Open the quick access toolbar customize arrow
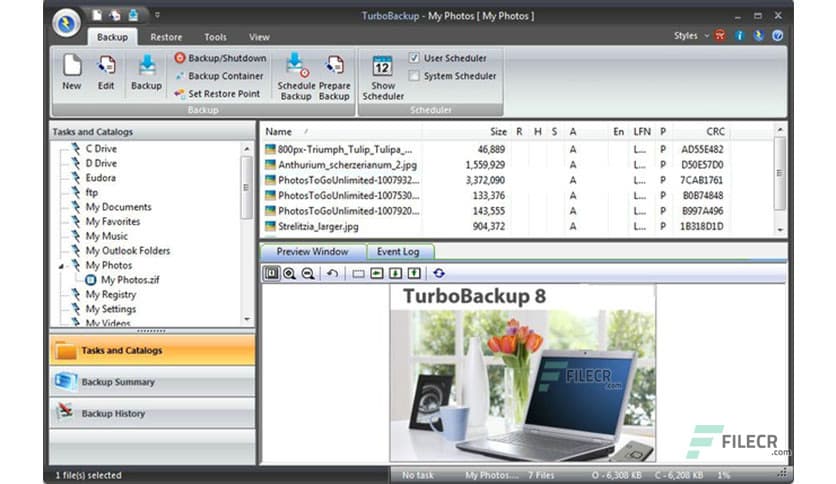The width and height of the screenshot is (836, 484). click(x=157, y=15)
